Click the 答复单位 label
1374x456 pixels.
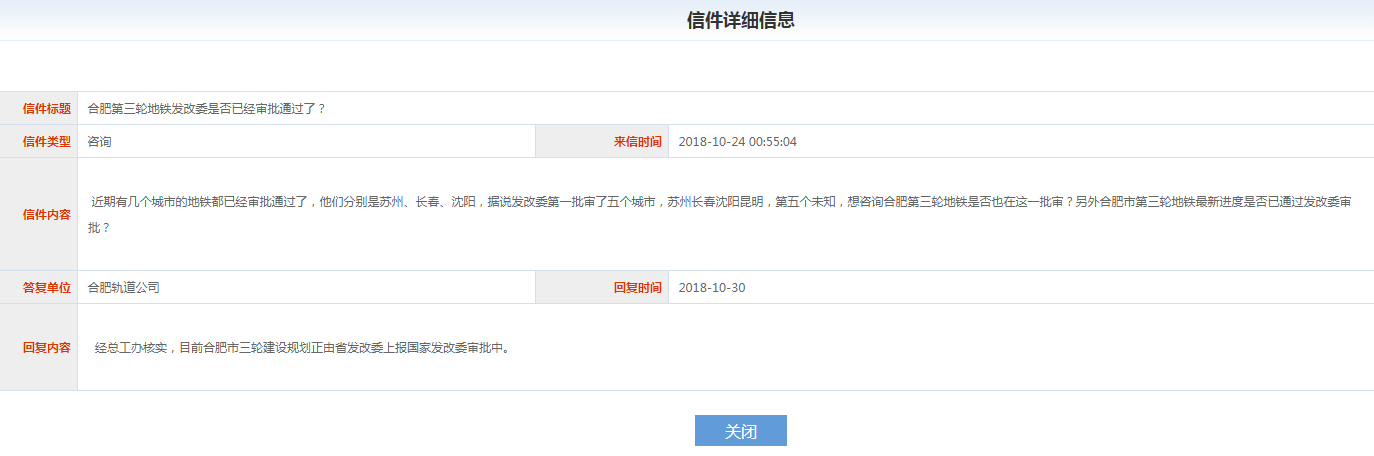[47, 288]
